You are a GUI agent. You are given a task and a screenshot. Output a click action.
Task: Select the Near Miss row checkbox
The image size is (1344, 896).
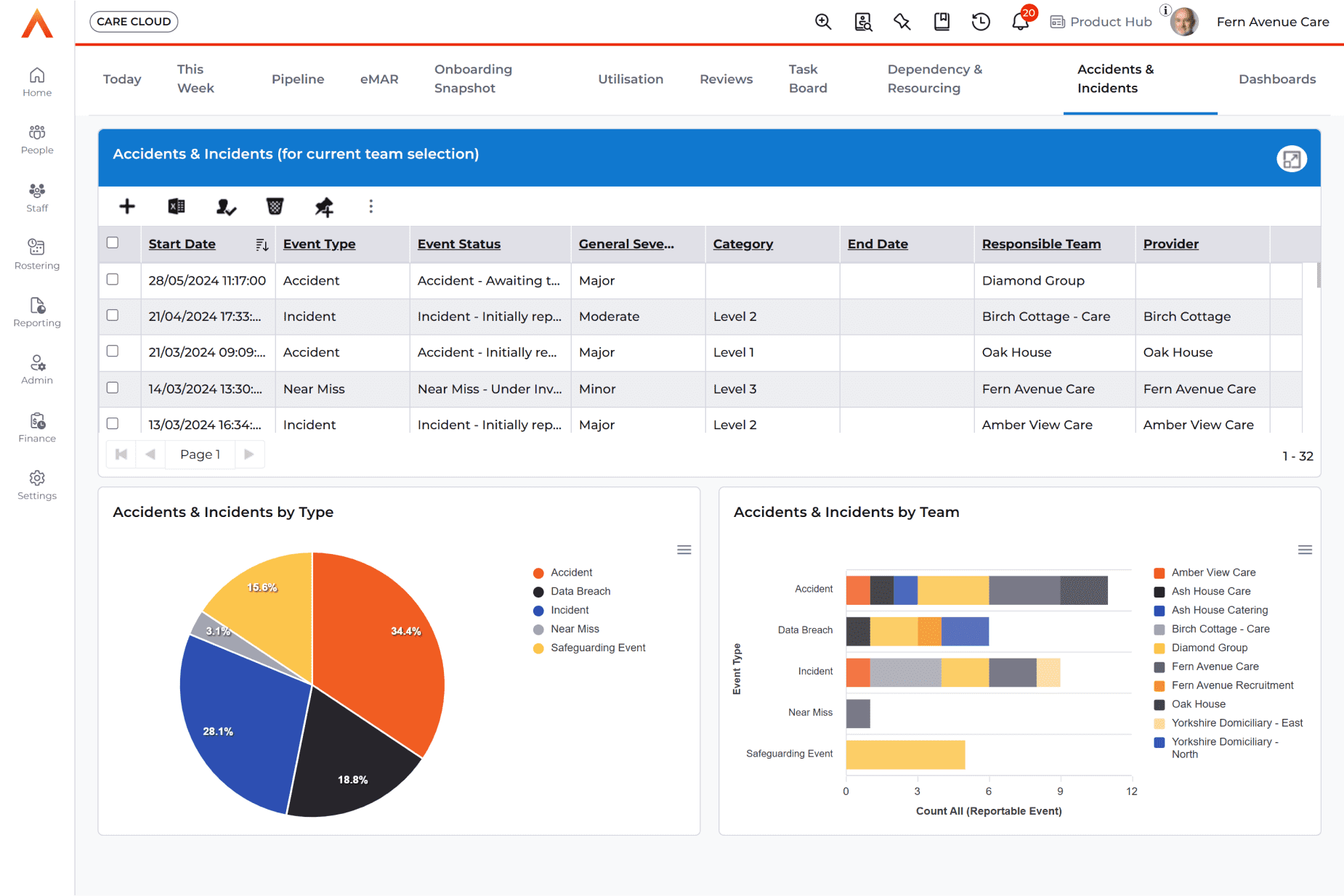coord(113,388)
